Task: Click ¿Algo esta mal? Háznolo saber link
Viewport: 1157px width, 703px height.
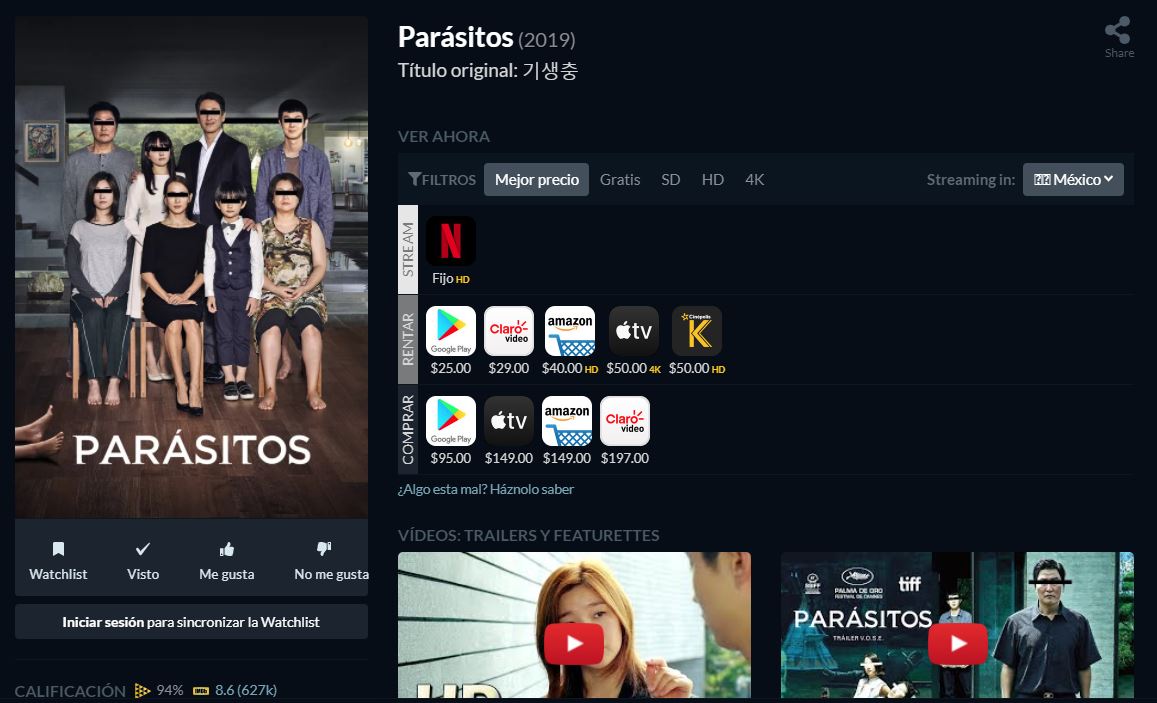Action: [x=486, y=489]
